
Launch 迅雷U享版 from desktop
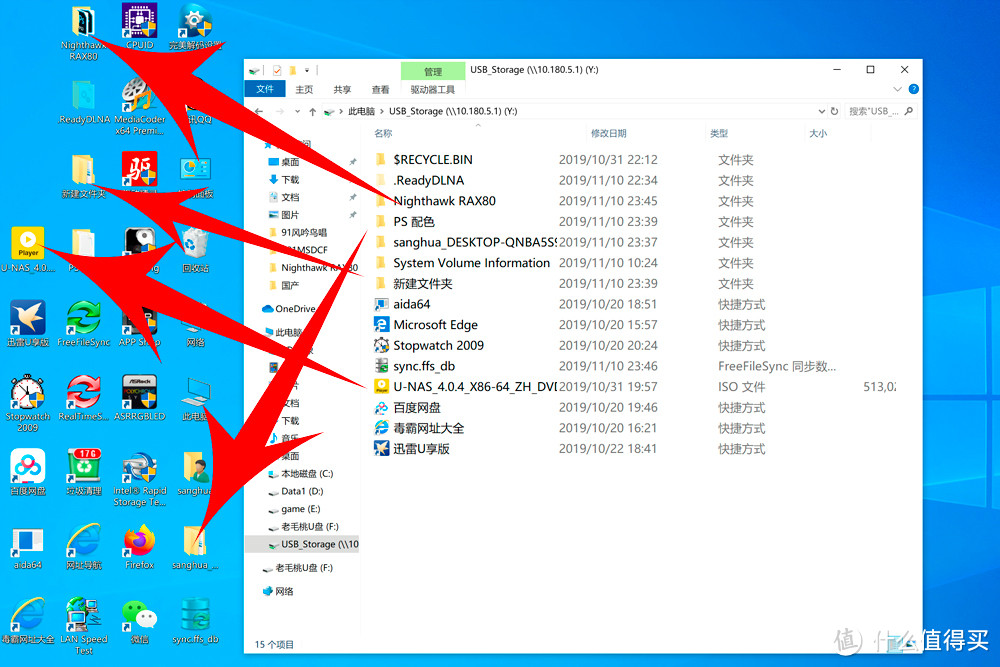pyautogui.click(x=27, y=324)
